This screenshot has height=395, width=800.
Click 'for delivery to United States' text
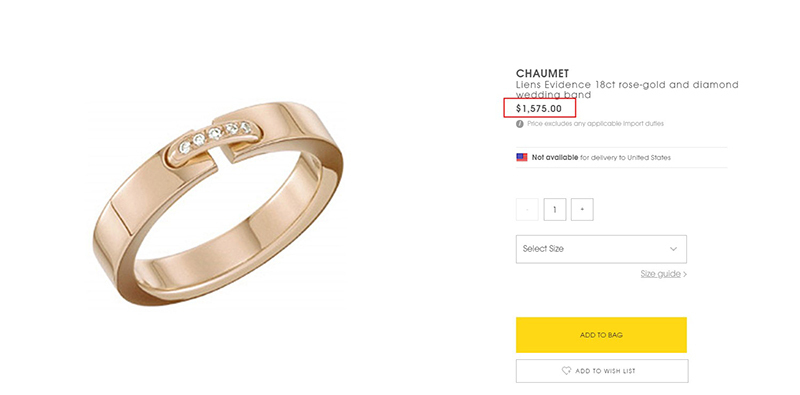pos(626,158)
